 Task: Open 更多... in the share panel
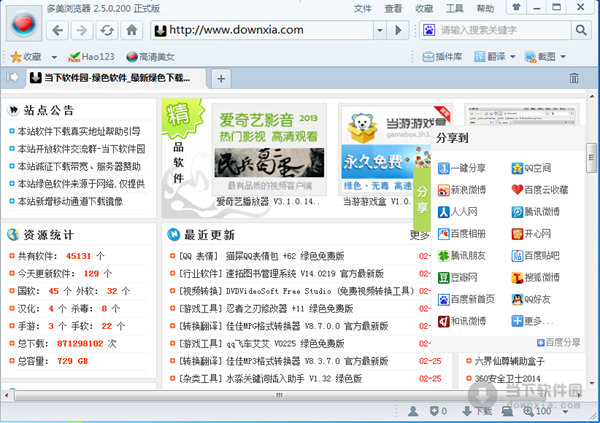(x=533, y=321)
